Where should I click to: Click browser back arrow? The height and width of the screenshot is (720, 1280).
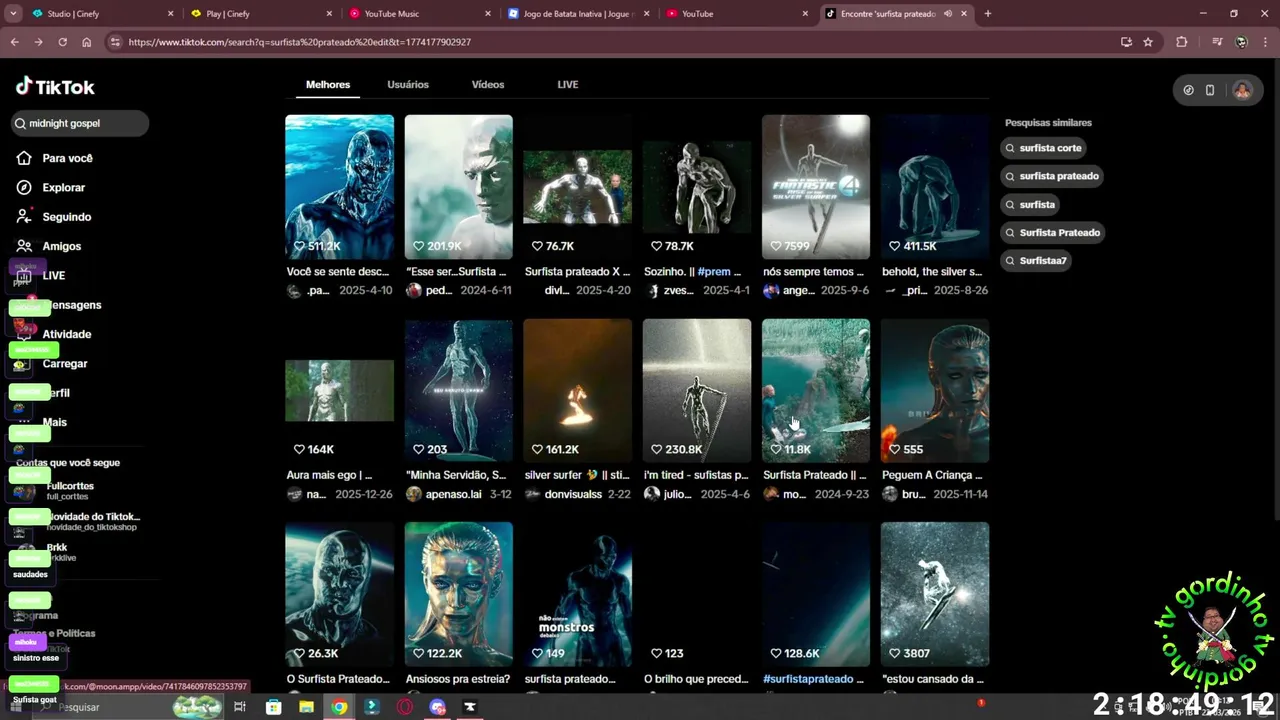coord(14,42)
